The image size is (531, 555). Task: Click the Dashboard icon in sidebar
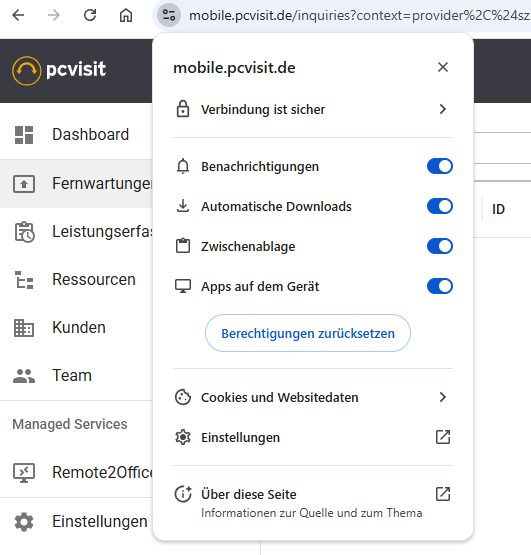(24, 135)
